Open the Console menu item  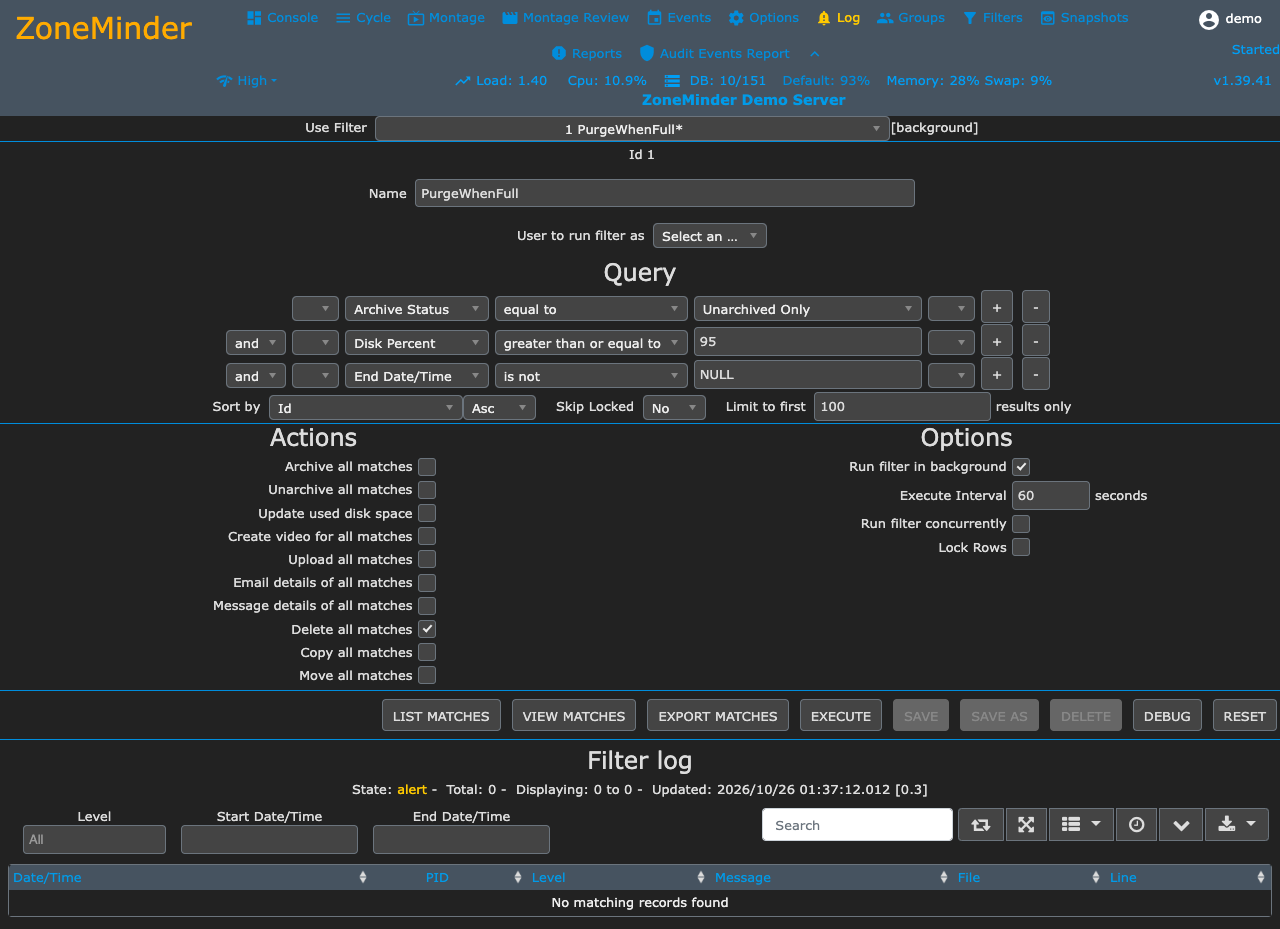pos(283,18)
